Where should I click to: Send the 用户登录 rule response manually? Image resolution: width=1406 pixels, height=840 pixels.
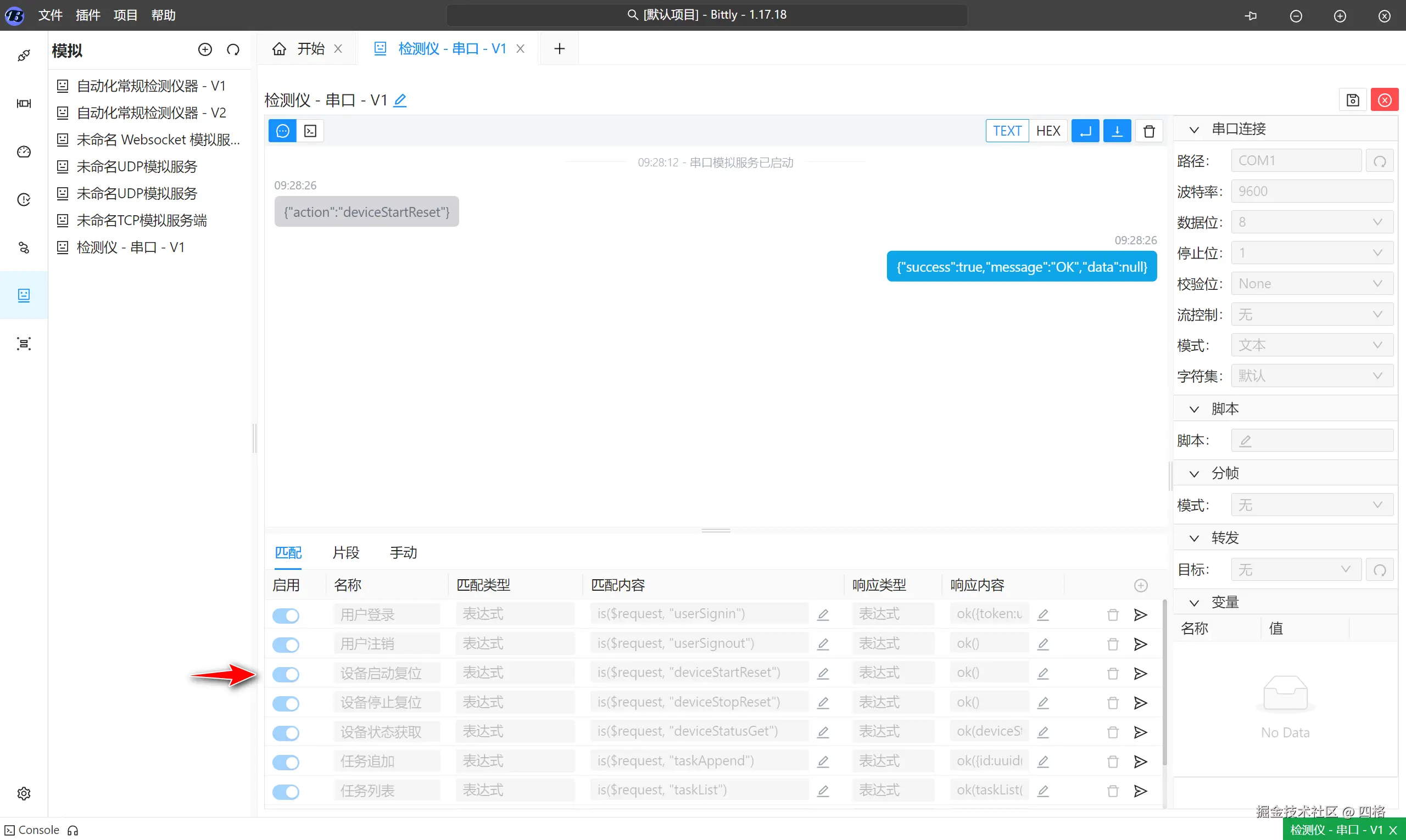[x=1140, y=615]
